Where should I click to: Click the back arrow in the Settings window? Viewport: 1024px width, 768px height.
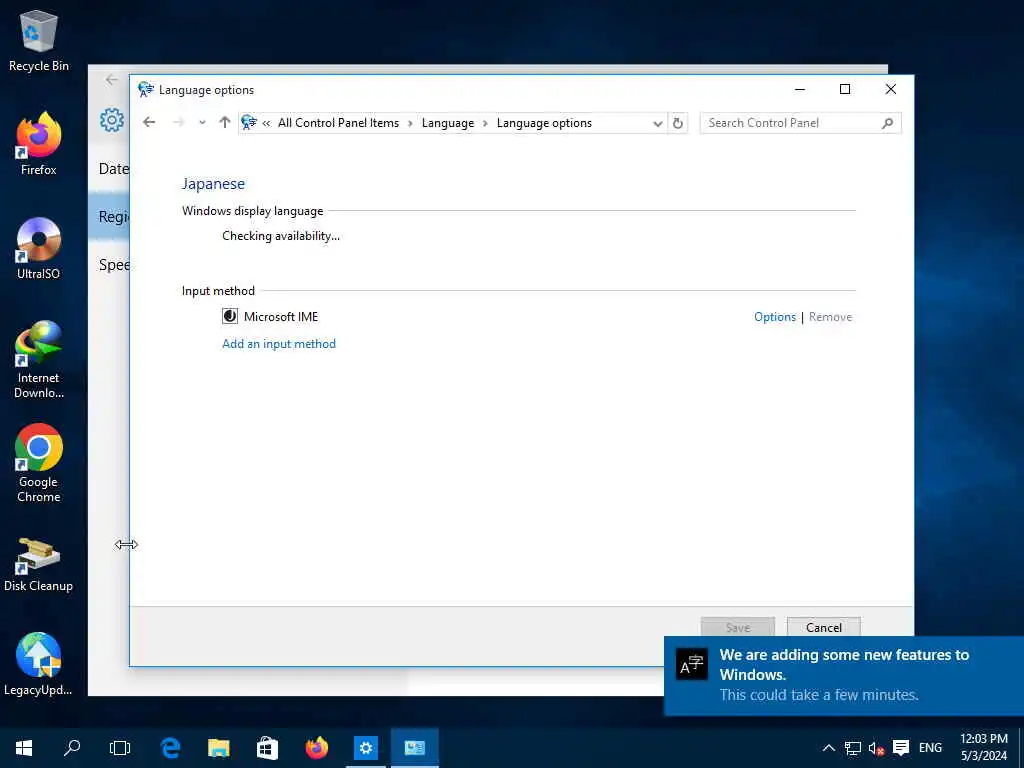pos(112,80)
